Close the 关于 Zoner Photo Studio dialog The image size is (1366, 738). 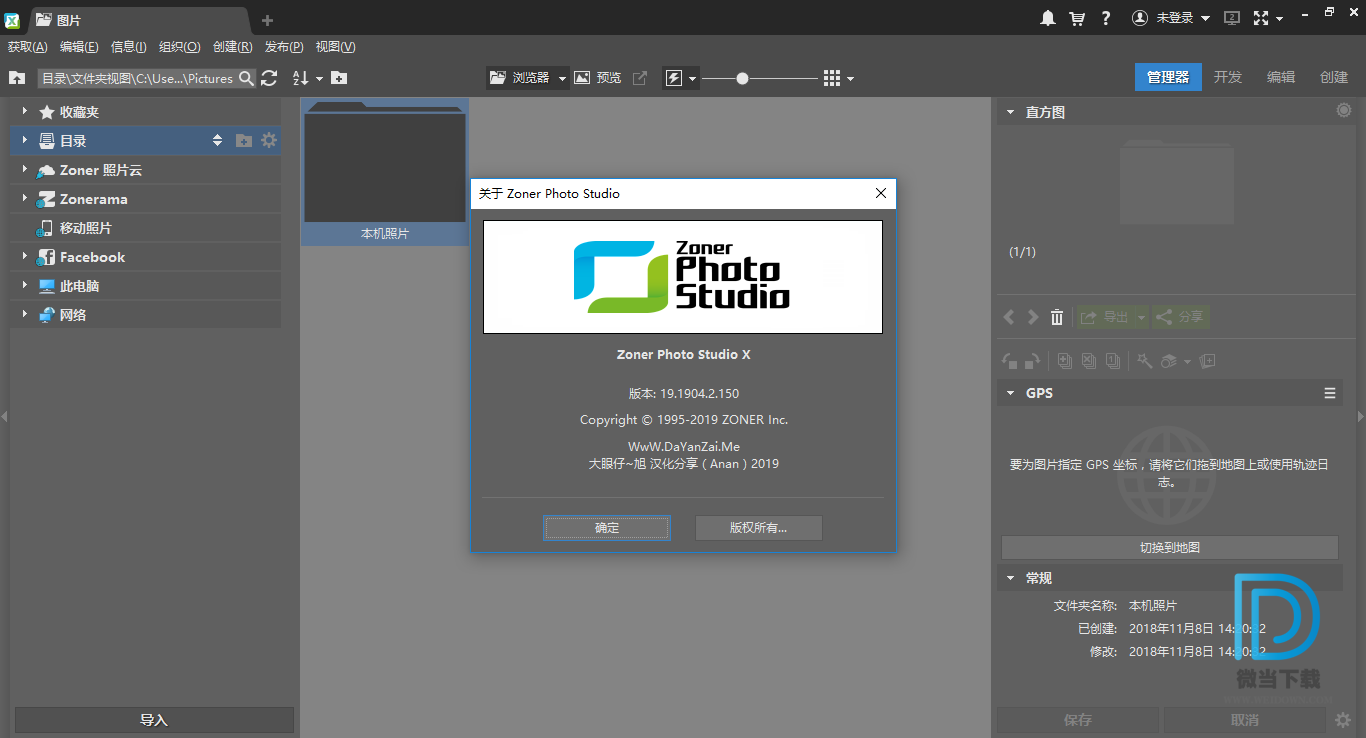880,193
